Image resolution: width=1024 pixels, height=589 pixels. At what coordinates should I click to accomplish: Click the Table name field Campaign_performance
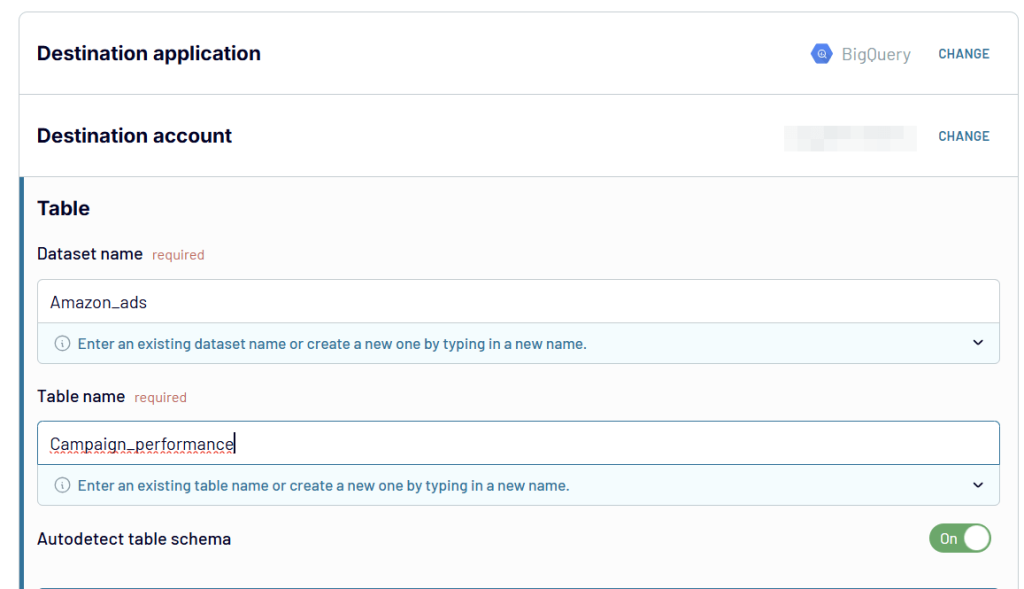tap(519, 443)
